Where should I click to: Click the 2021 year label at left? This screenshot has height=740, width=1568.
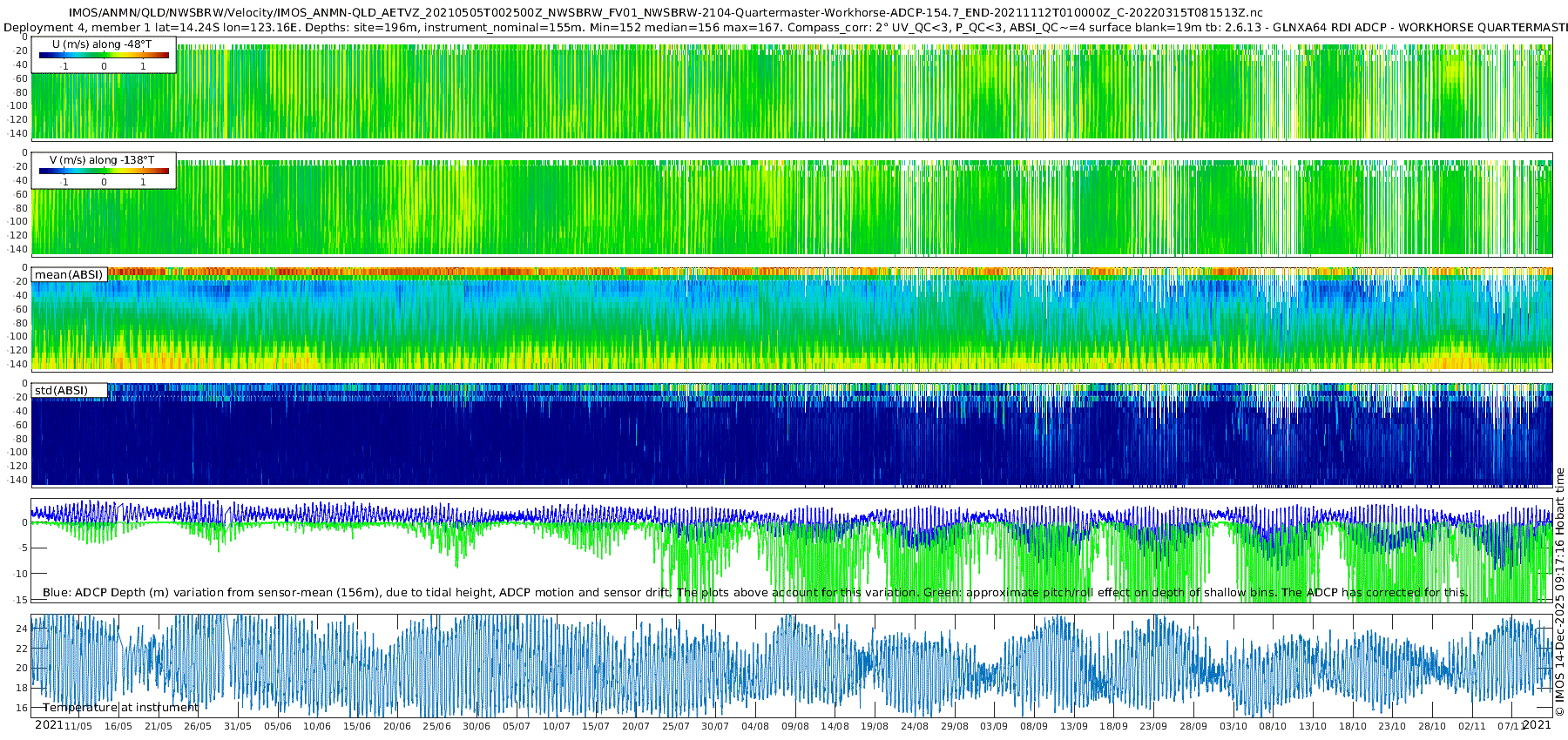click(x=49, y=725)
